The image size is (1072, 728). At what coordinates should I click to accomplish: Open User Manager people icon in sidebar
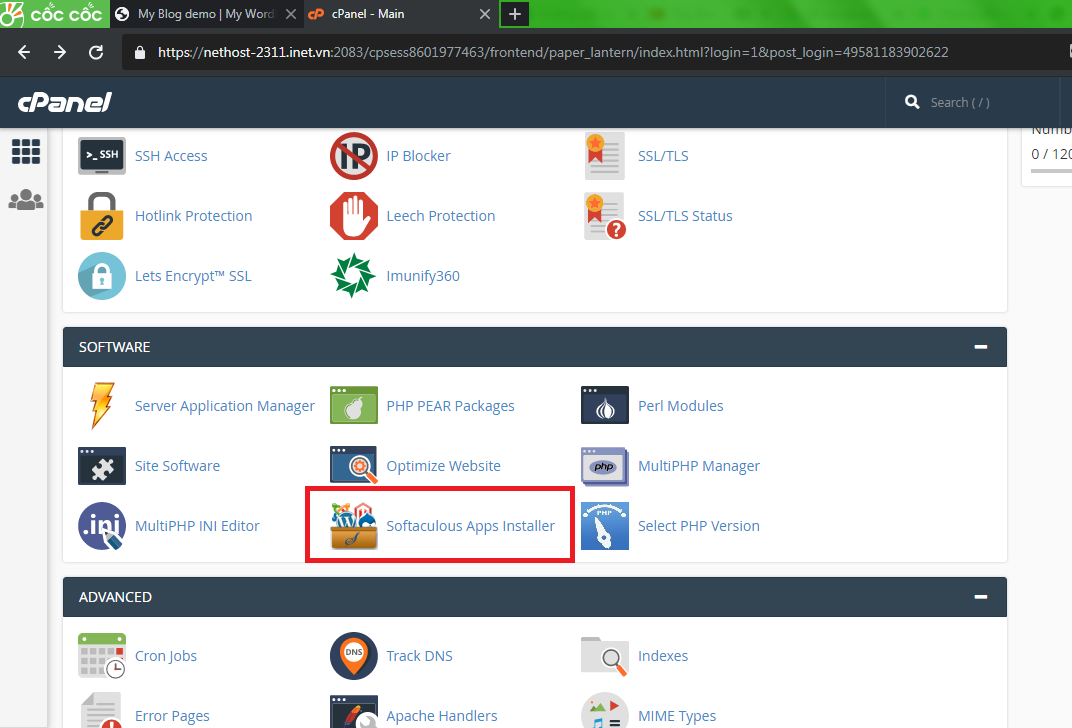[26, 200]
